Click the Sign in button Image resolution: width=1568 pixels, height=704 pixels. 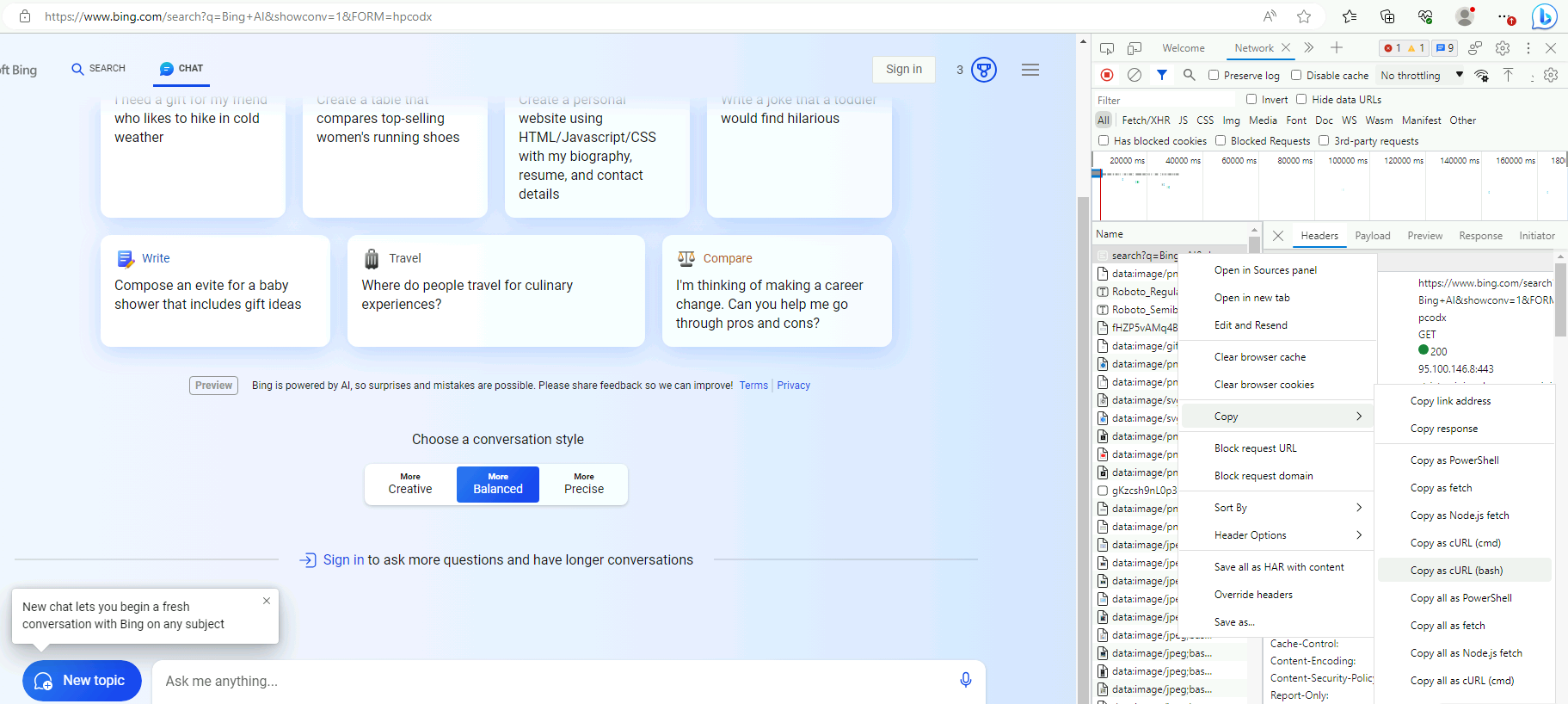click(903, 70)
